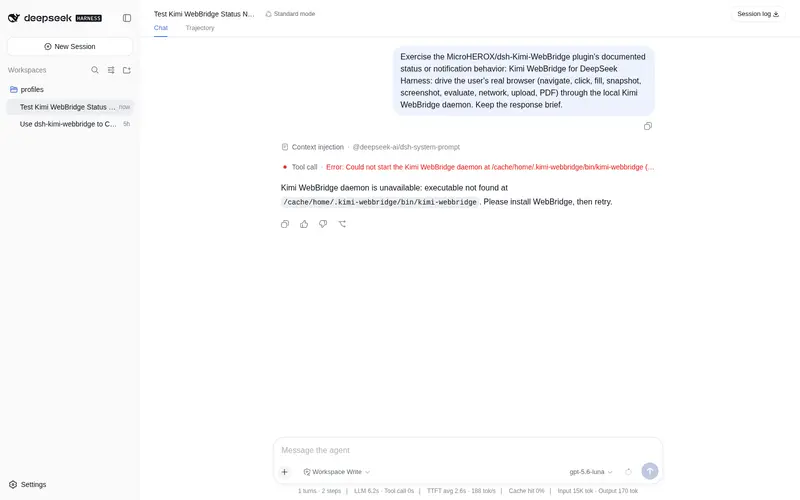Expand the Context injection entry
Viewport: 800px width, 500px height.
(370, 147)
